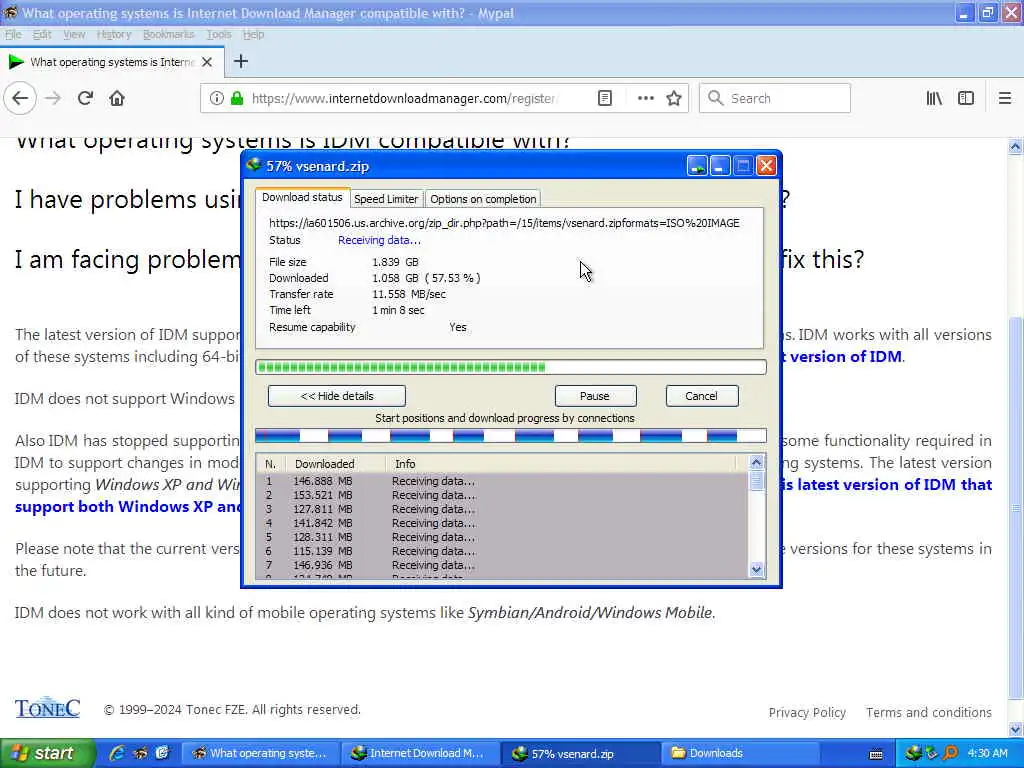Screen dimensions: 1024x768
Task: Open the Downloads folder taskbar button
Action: [740, 753]
